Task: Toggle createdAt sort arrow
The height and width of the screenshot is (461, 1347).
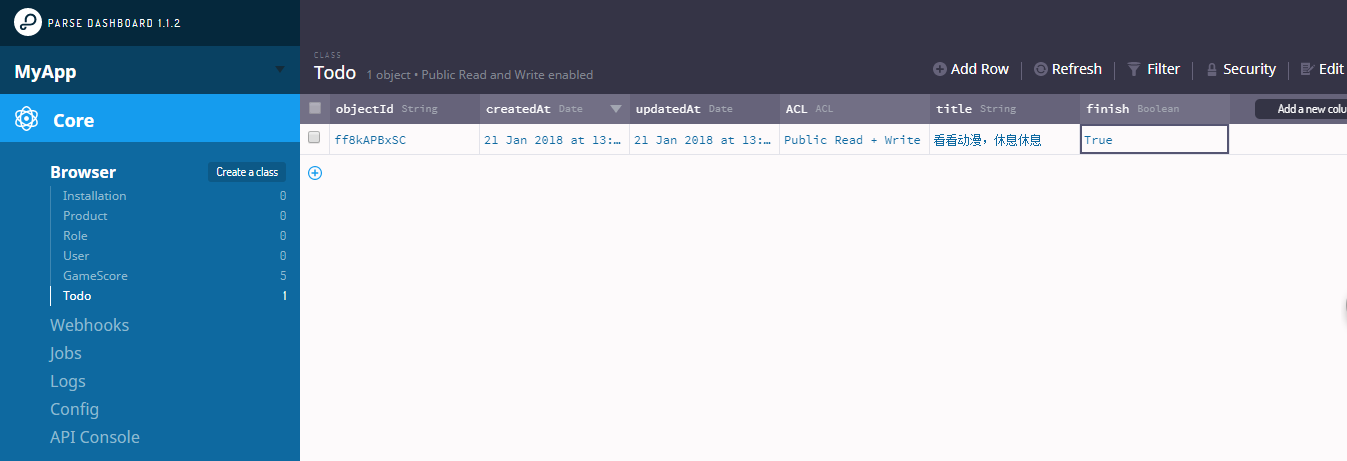Action: pos(616,108)
